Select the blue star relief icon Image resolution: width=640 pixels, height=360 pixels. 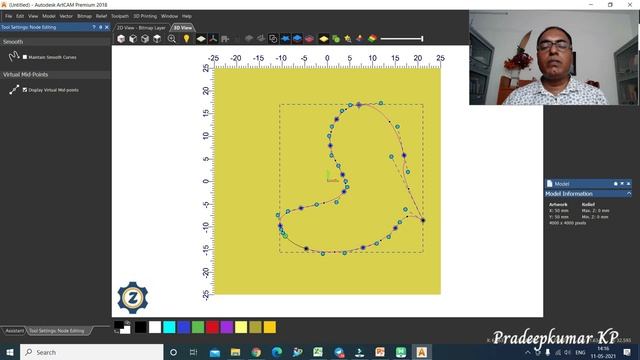[x=285, y=39]
